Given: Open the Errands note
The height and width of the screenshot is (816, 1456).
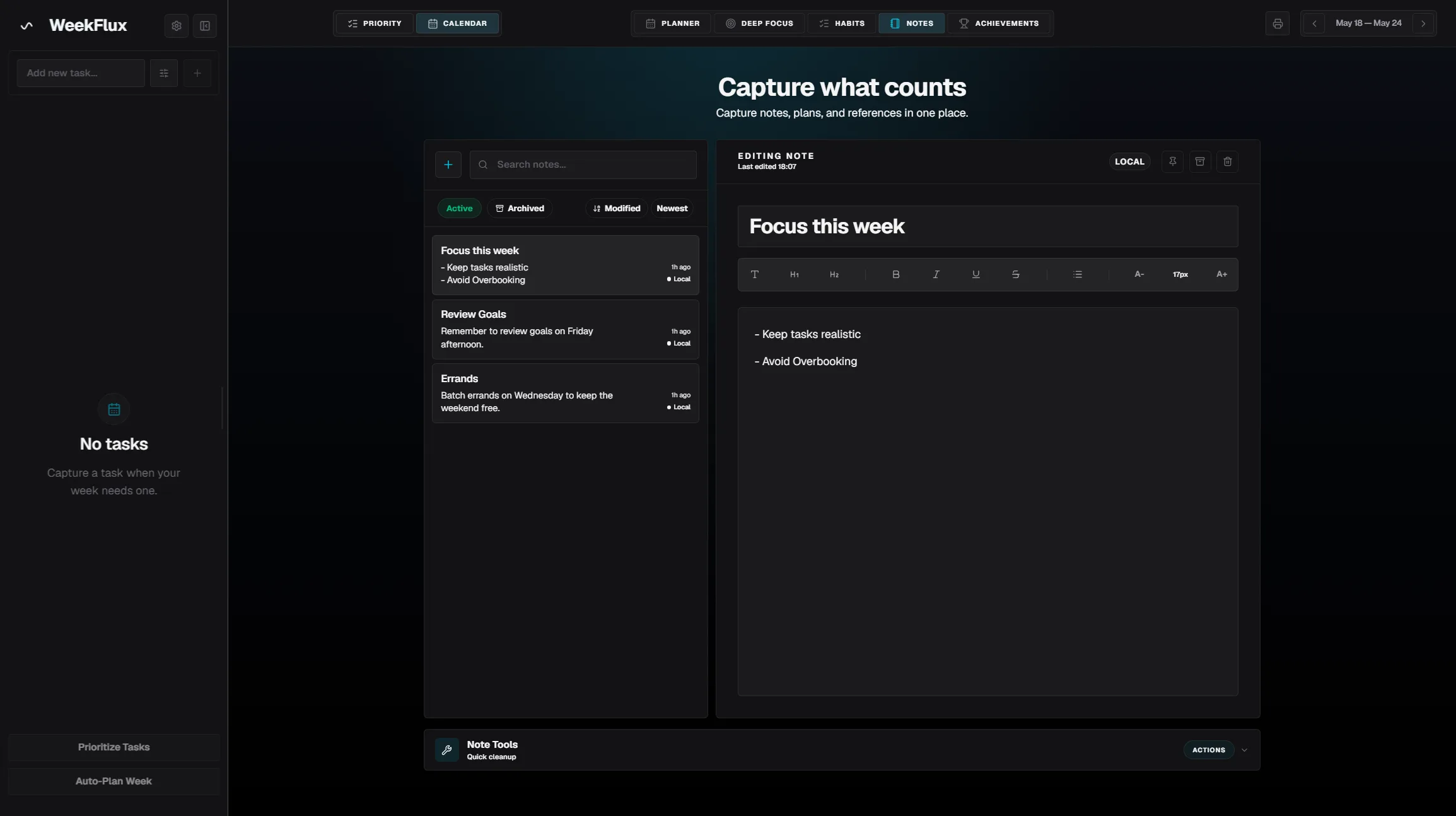Looking at the screenshot, I should pos(566,393).
